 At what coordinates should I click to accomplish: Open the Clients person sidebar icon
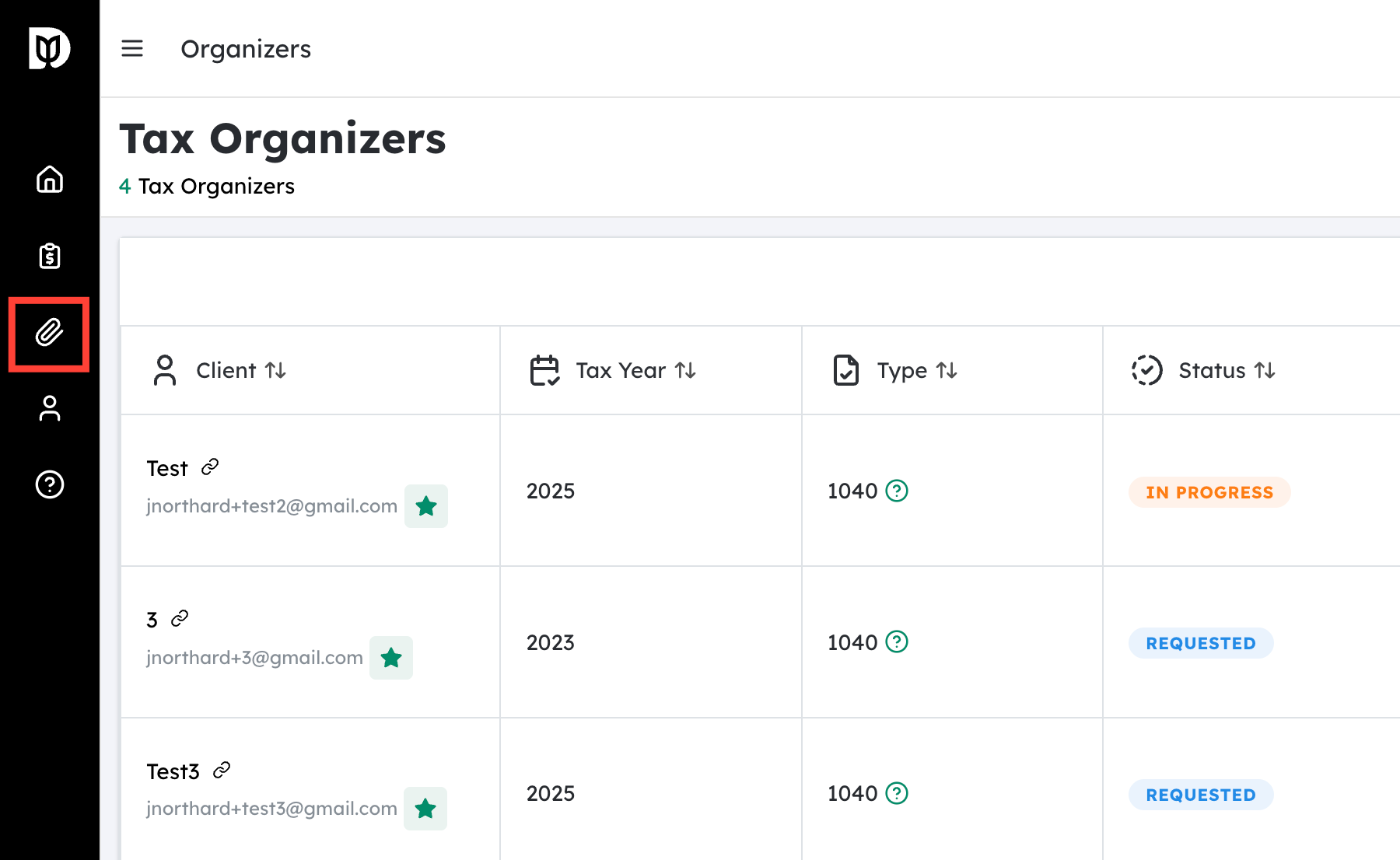50,408
